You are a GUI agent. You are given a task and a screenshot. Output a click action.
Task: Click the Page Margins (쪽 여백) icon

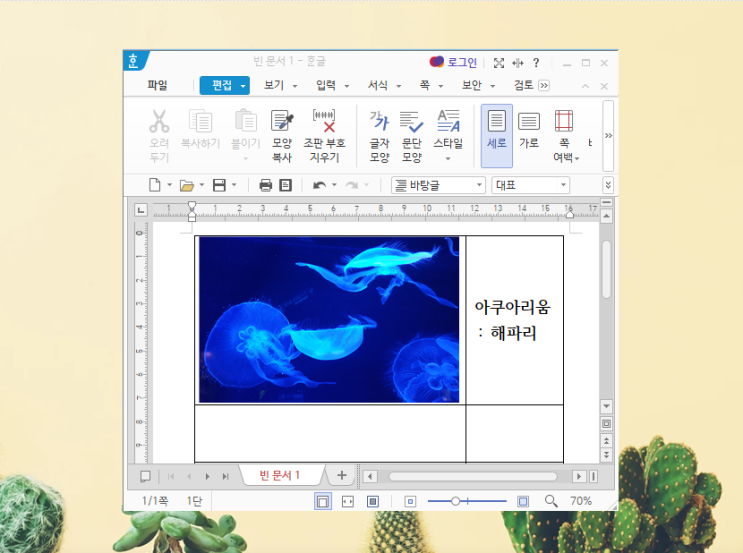564,120
